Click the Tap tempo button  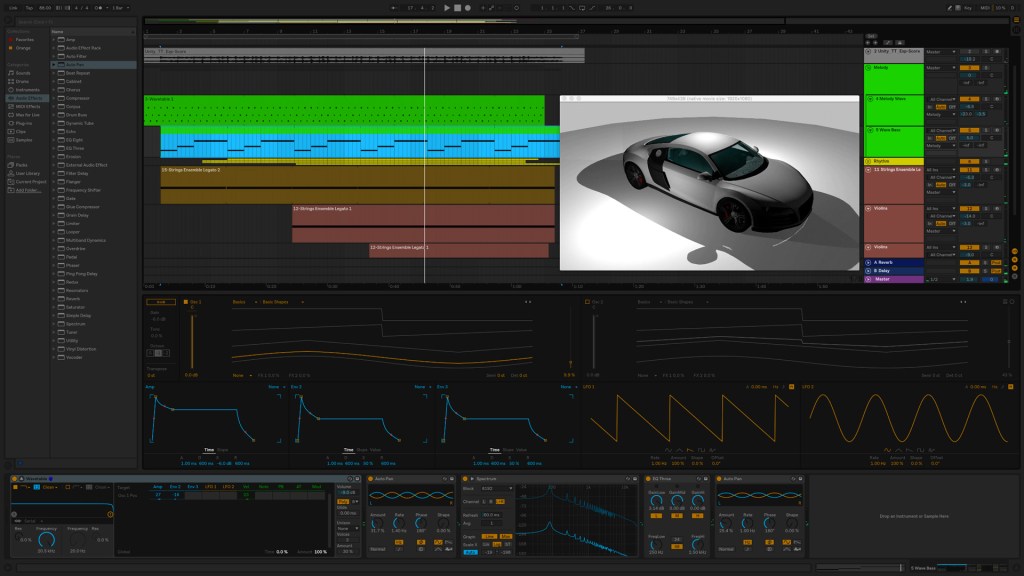(29, 8)
